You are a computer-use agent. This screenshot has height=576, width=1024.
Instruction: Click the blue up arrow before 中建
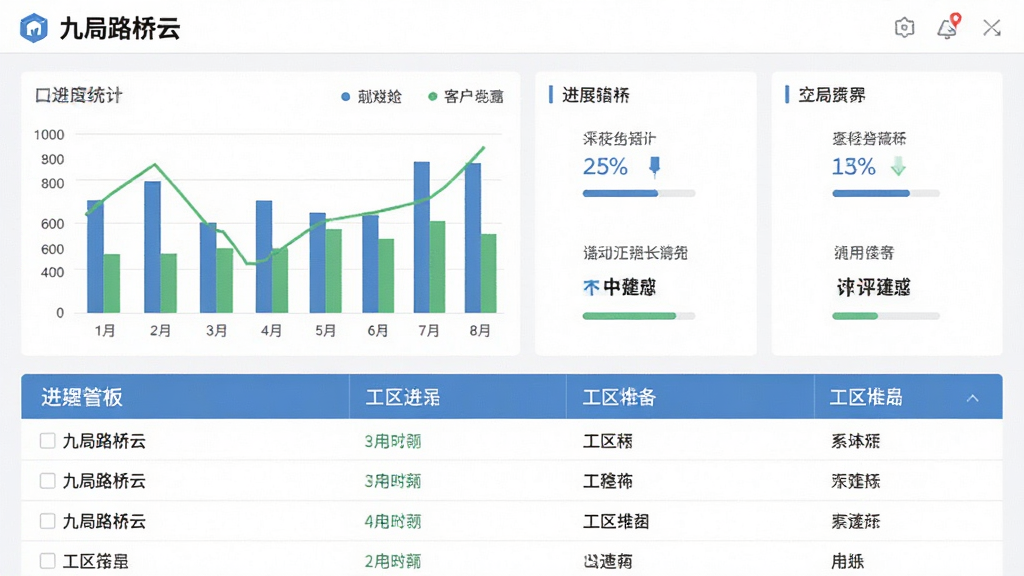[591, 287]
